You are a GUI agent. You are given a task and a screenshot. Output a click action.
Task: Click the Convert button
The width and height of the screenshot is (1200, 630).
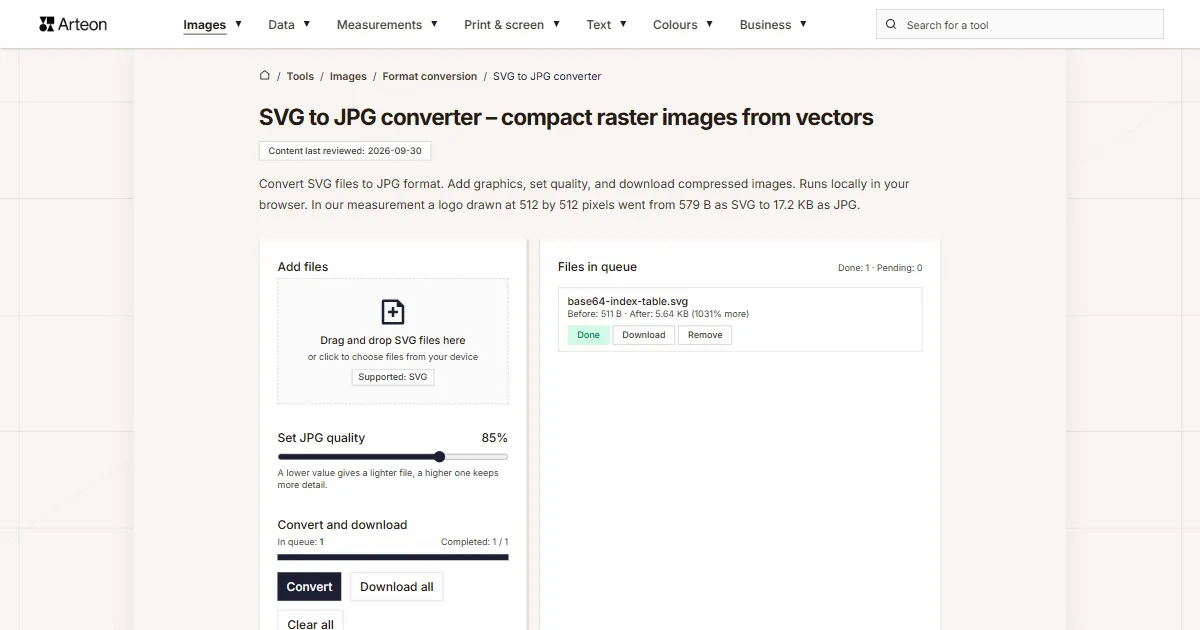[x=309, y=587]
